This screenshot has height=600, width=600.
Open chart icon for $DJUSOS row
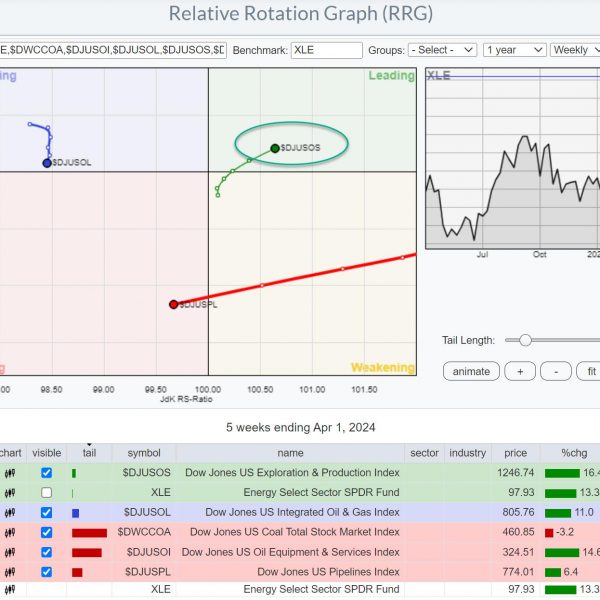point(10,473)
